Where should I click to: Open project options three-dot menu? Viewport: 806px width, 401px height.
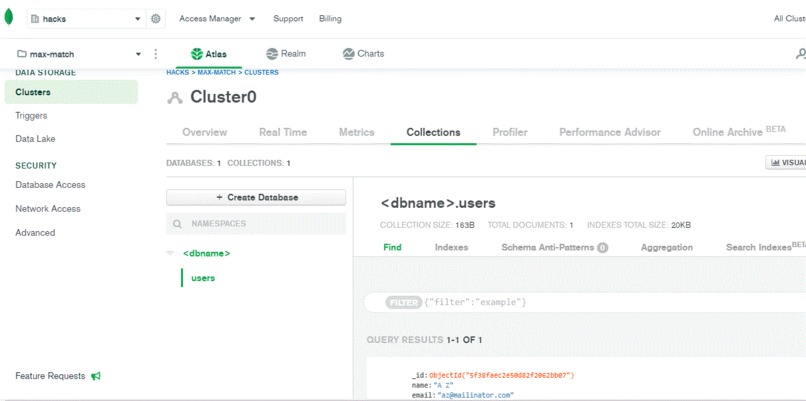coord(156,54)
